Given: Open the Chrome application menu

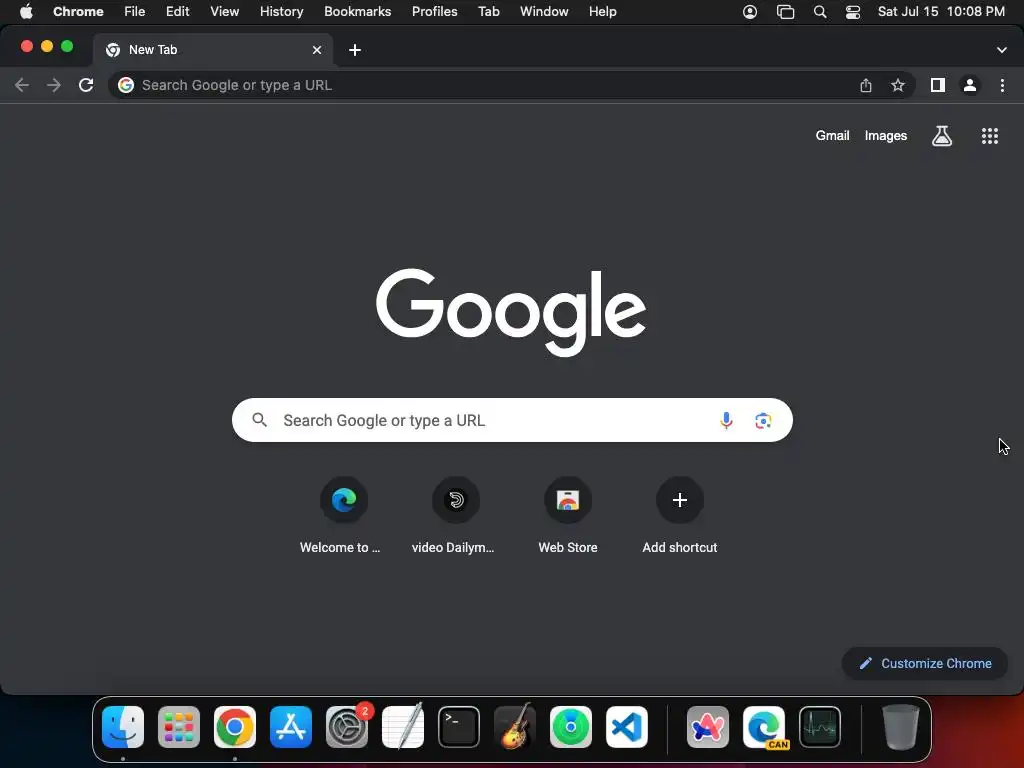Looking at the screenshot, I should tap(78, 12).
